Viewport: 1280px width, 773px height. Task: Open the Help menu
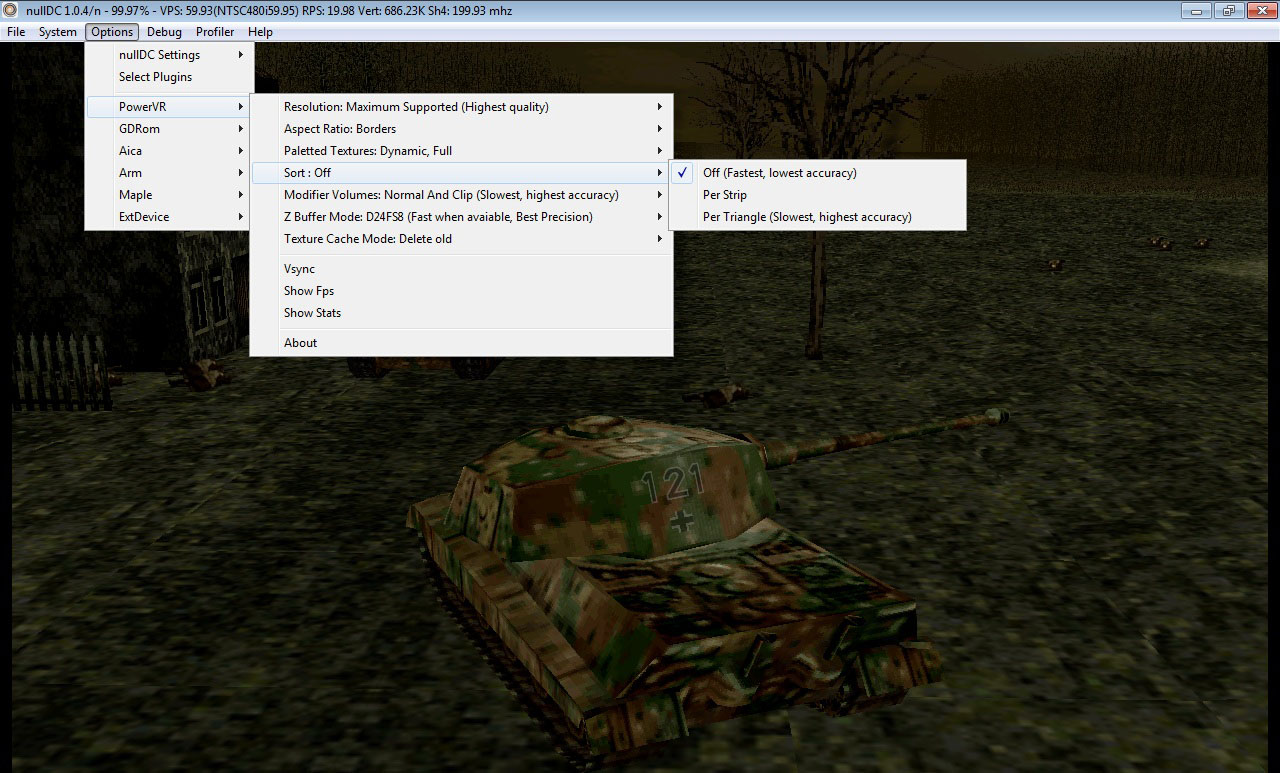pyautogui.click(x=260, y=32)
